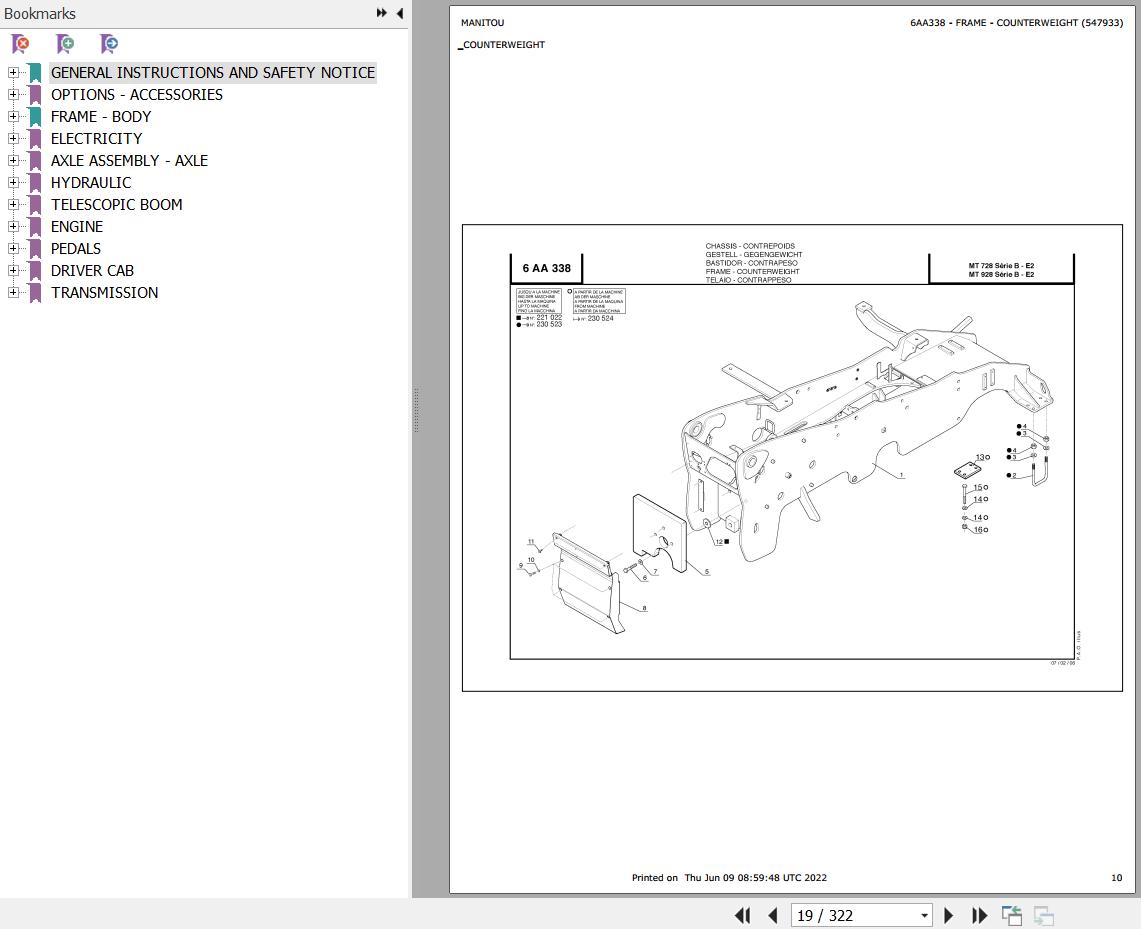Expand the DRIVER CAB node
The height and width of the screenshot is (929, 1141).
(13, 270)
